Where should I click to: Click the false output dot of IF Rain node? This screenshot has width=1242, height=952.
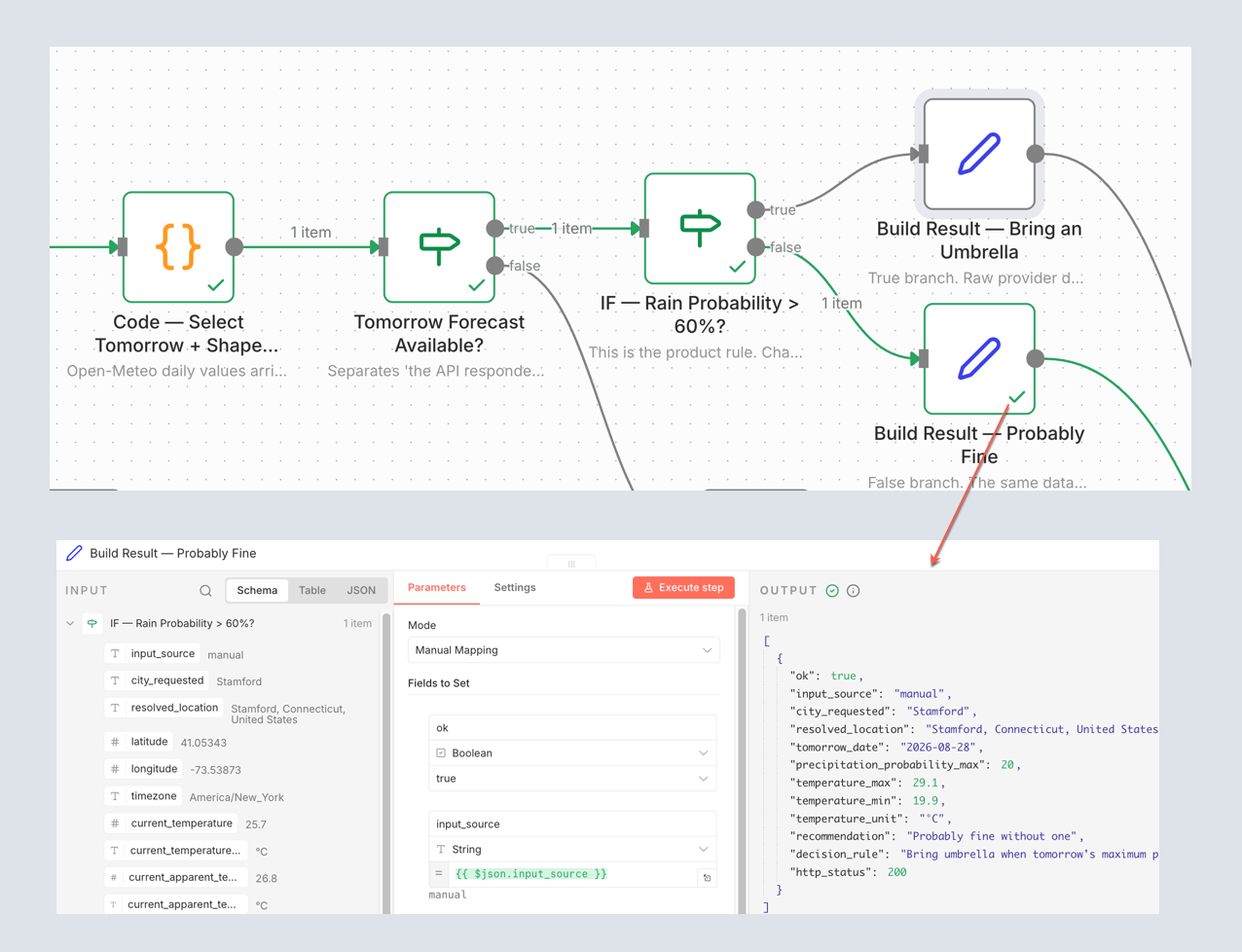point(756,246)
